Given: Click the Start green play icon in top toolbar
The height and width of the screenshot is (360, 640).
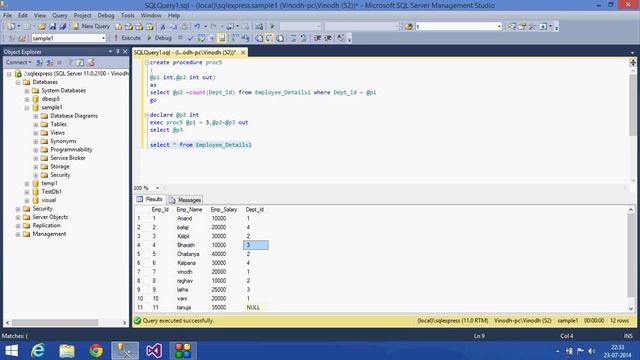Looking at the screenshot, I should coord(272,27).
